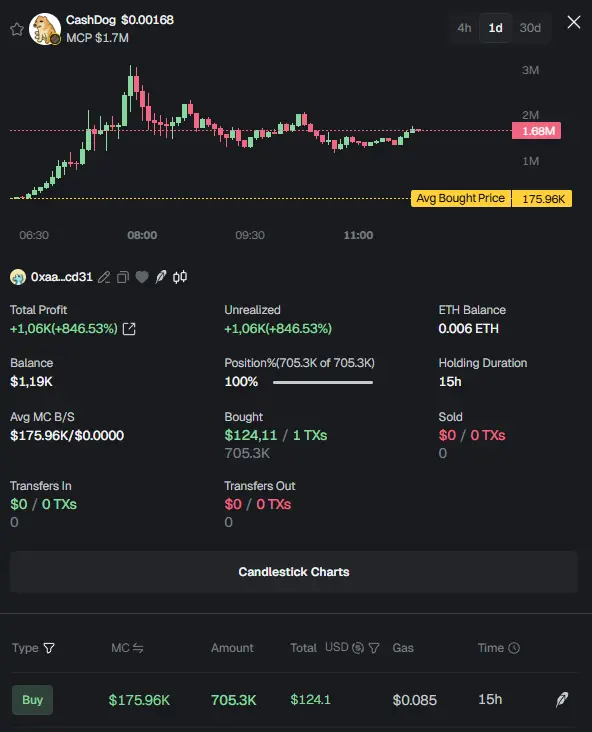The width and height of the screenshot is (592, 732).
Task: Copy the wallet address 0xaa..cd31
Action: (123, 277)
